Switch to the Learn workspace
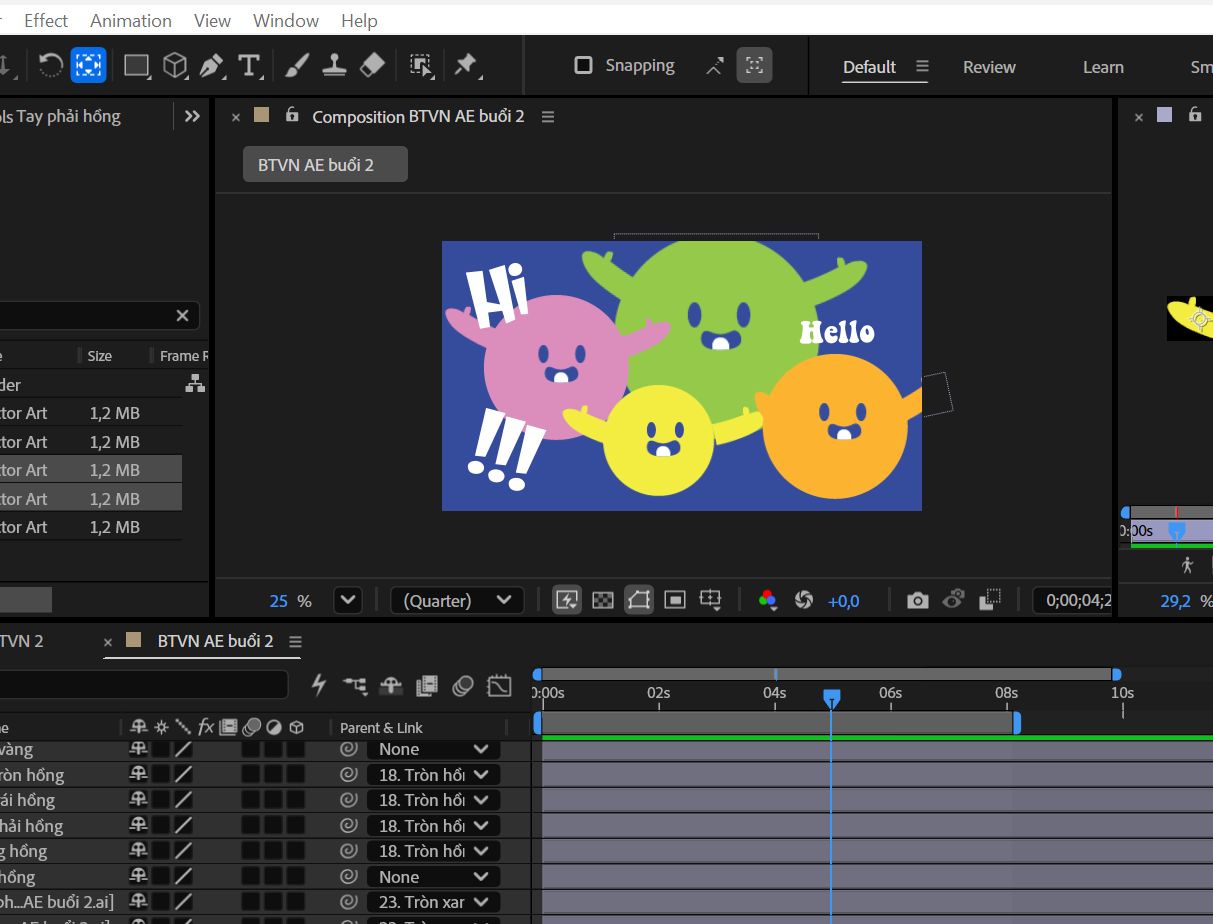Image resolution: width=1213 pixels, height=924 pixels. tap(1103, 67)
